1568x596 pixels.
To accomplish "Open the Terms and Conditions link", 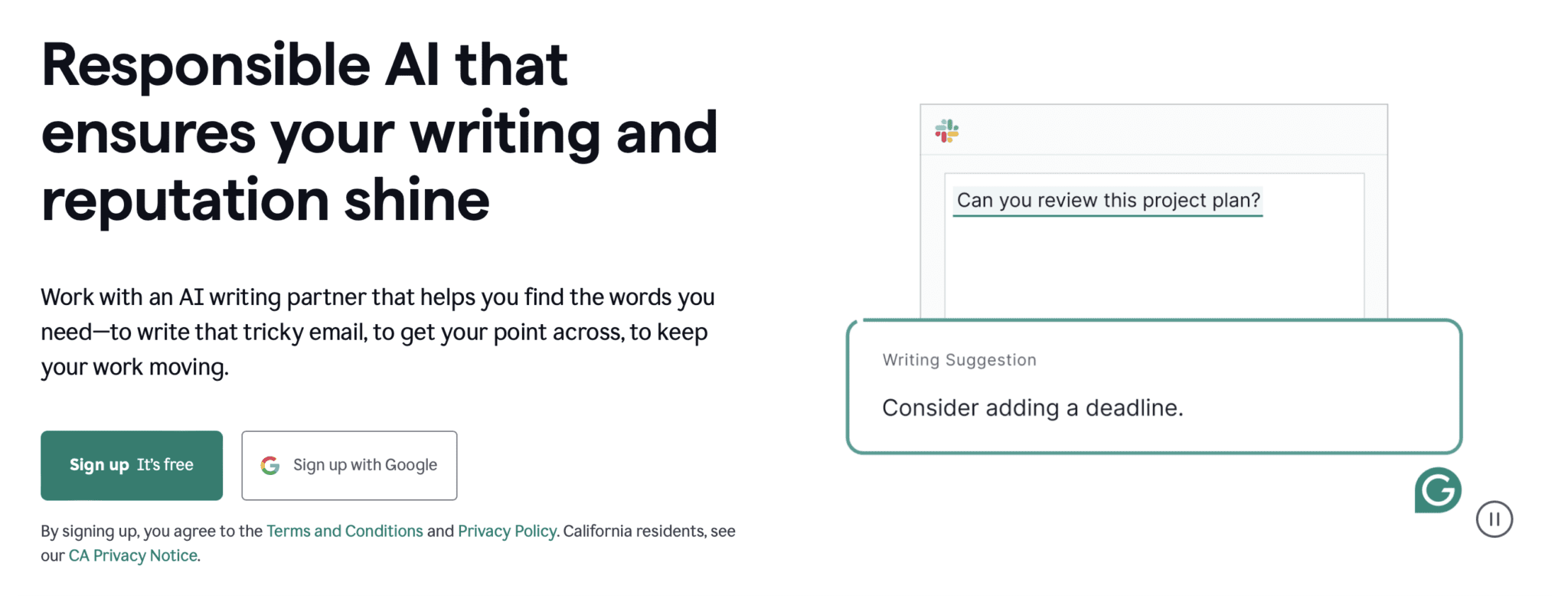I will (345, 531).
